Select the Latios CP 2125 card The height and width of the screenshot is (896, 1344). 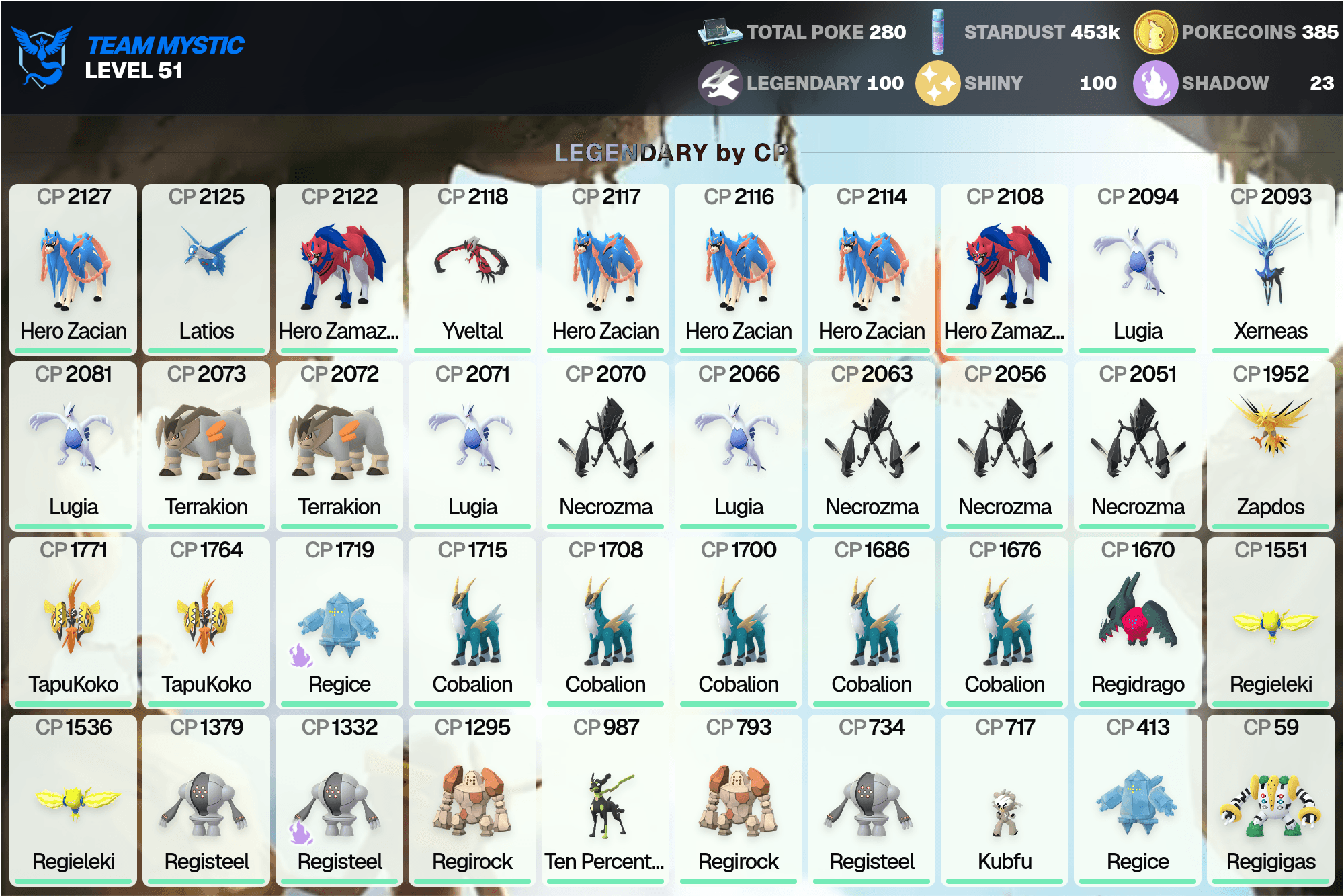(x=206, y=269)
